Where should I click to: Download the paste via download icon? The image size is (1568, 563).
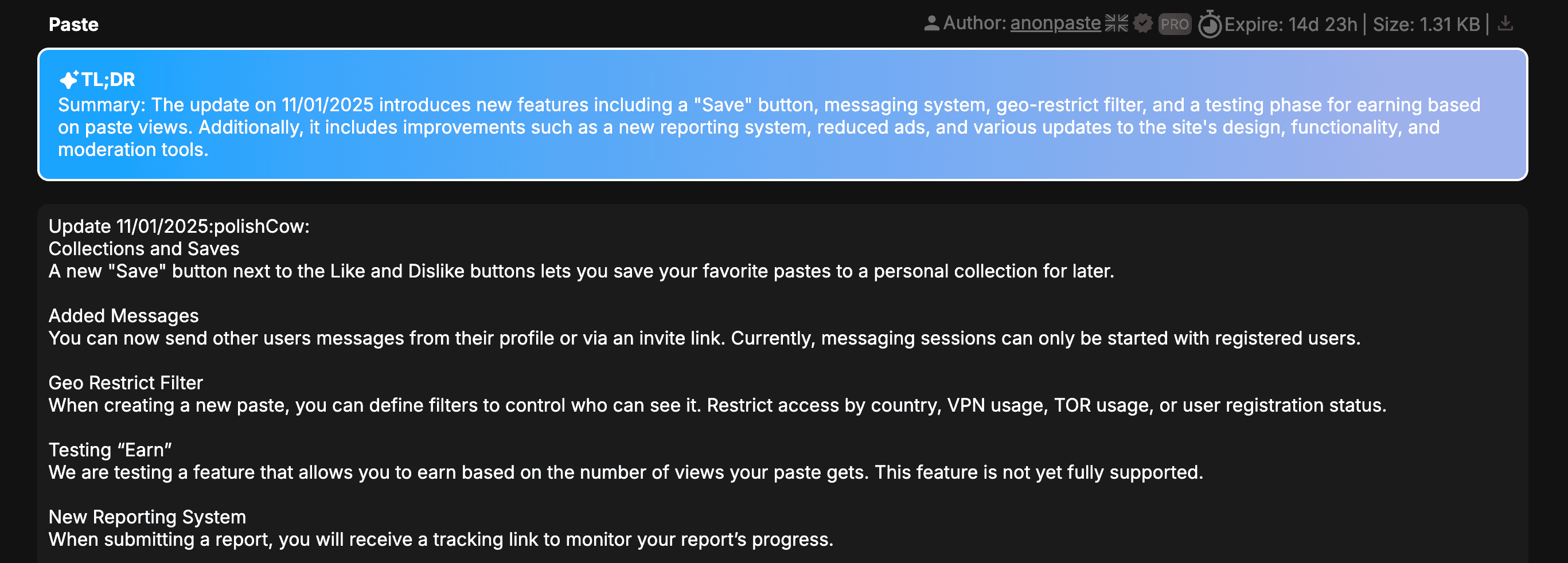(1505, 24)
